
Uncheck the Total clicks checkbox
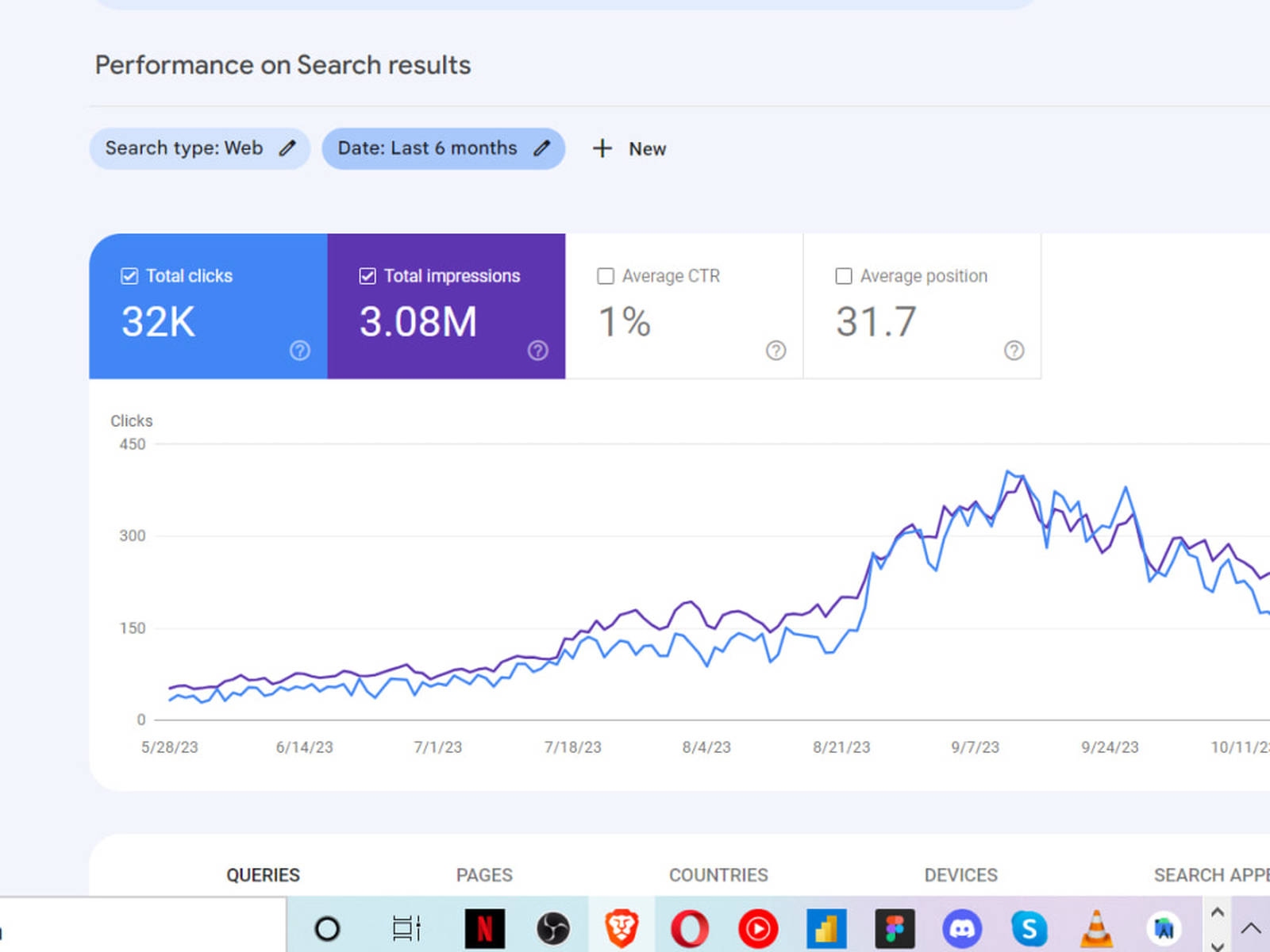pyautogui.click(x=129, y=276)
